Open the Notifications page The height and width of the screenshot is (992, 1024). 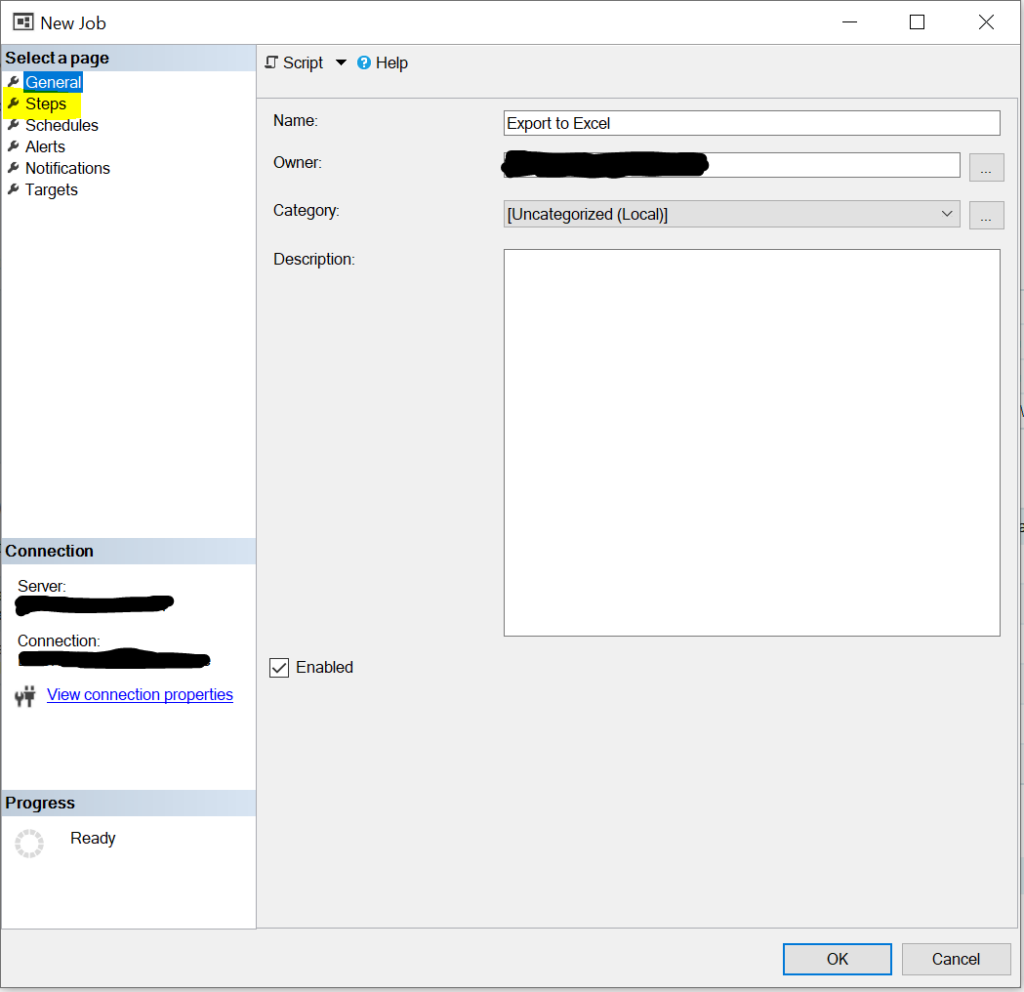click(67, 168)
